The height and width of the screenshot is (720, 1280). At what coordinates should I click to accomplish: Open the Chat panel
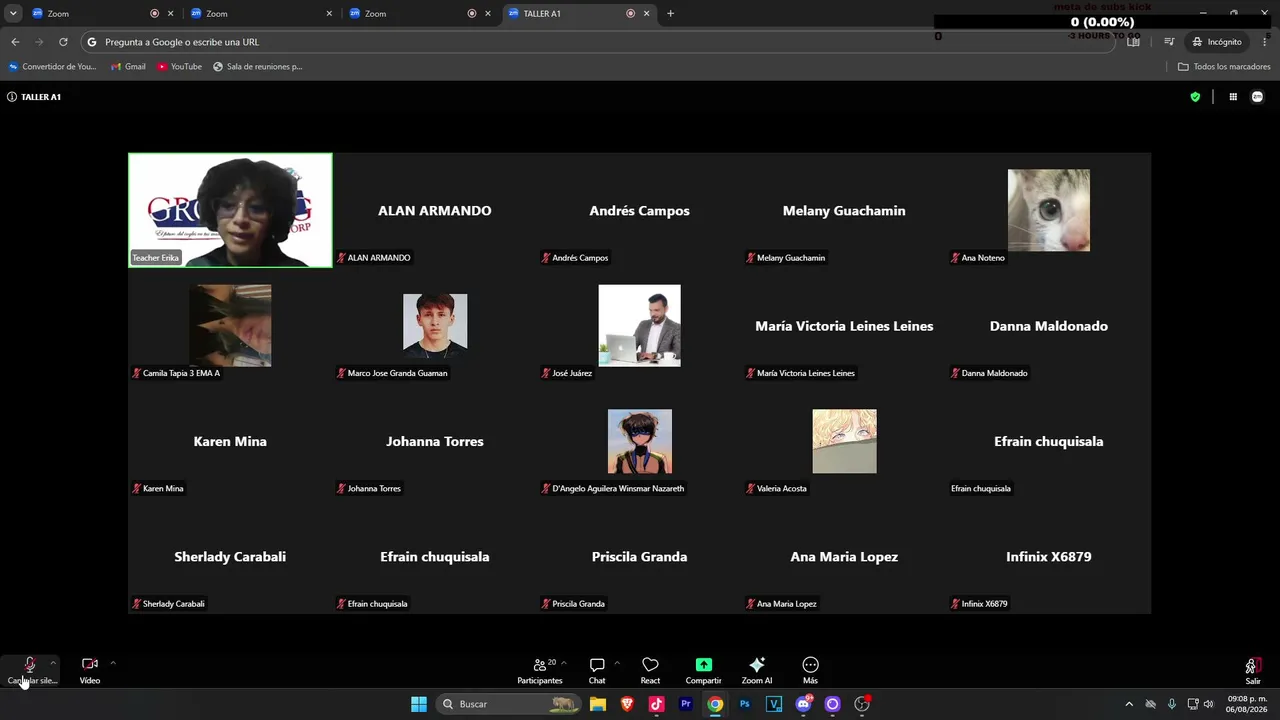click(x=597, y=669)
